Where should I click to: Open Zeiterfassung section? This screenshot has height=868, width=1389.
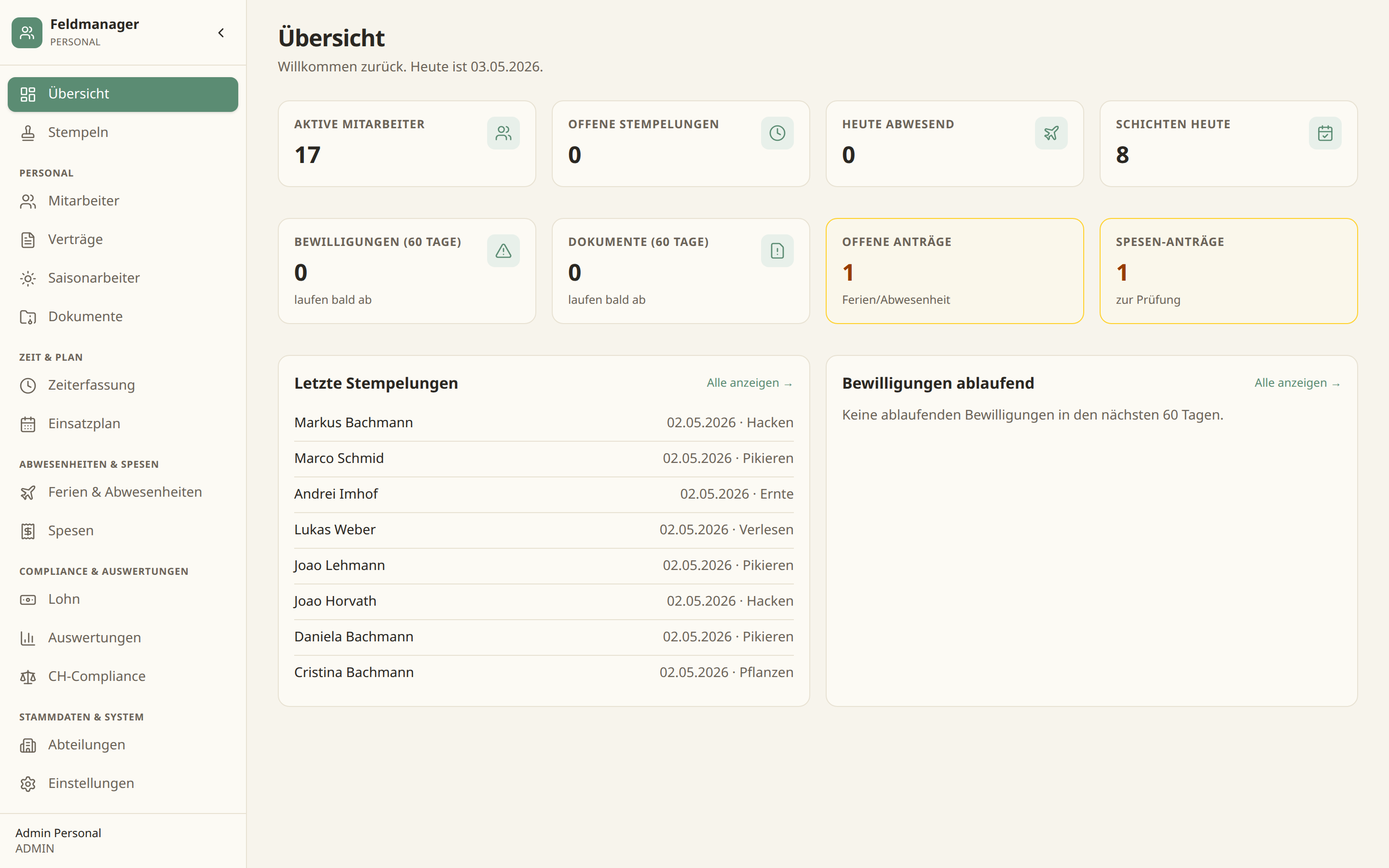(123, 385)
